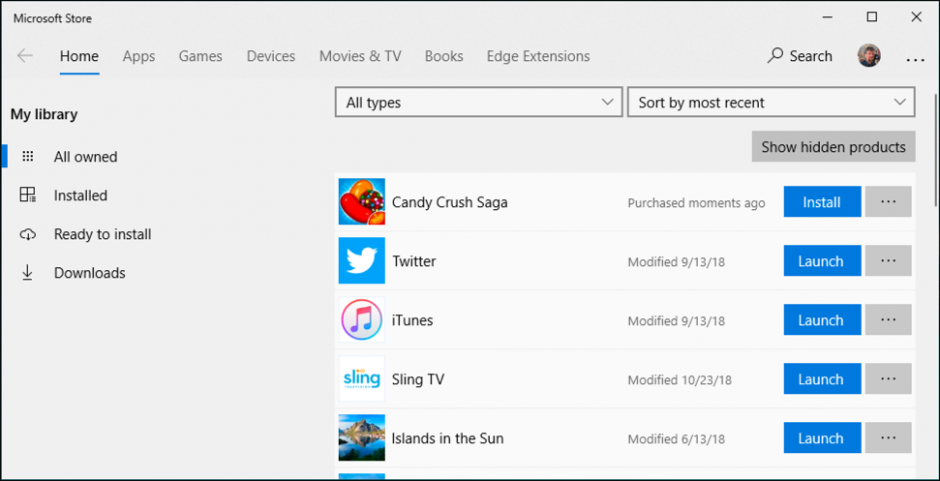
Task: Select the Sling TV app icon
Action: point(361,379)
